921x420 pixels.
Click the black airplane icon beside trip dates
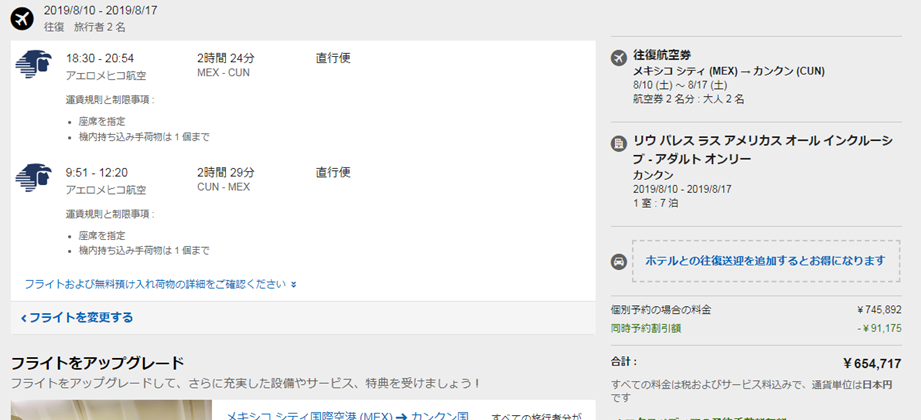click(22, 19)
